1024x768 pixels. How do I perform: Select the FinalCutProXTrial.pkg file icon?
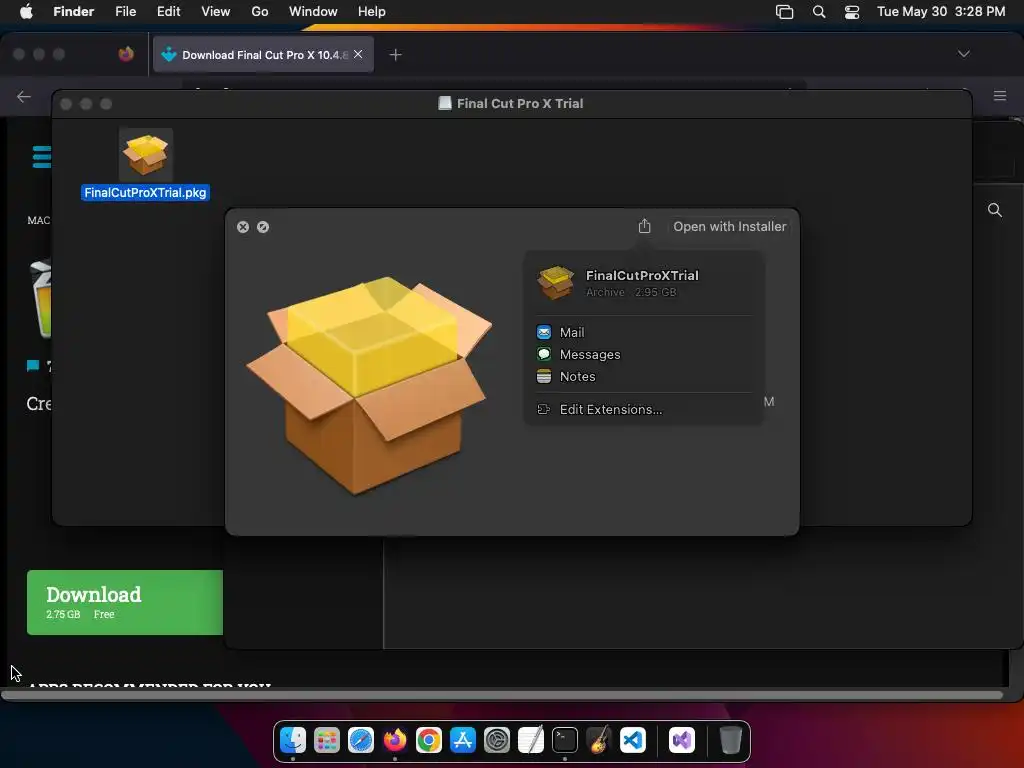[x=146, y=155]
